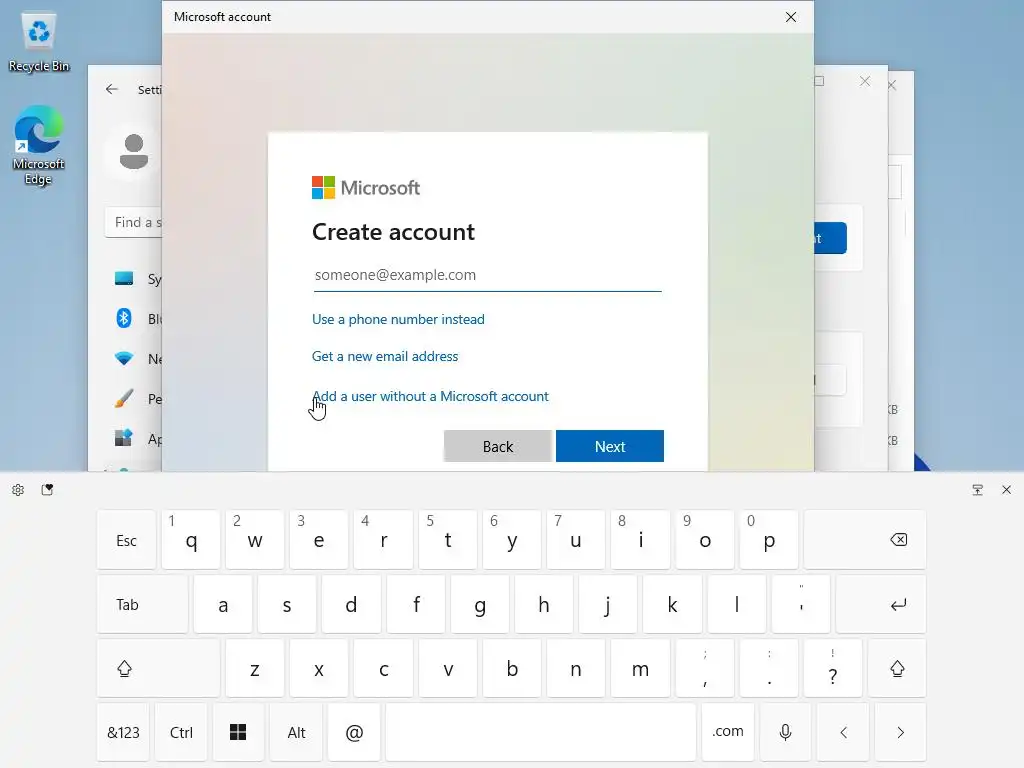Open System category icon in Settings
This screenshot has height=768, width=1024.
[123, 279]
